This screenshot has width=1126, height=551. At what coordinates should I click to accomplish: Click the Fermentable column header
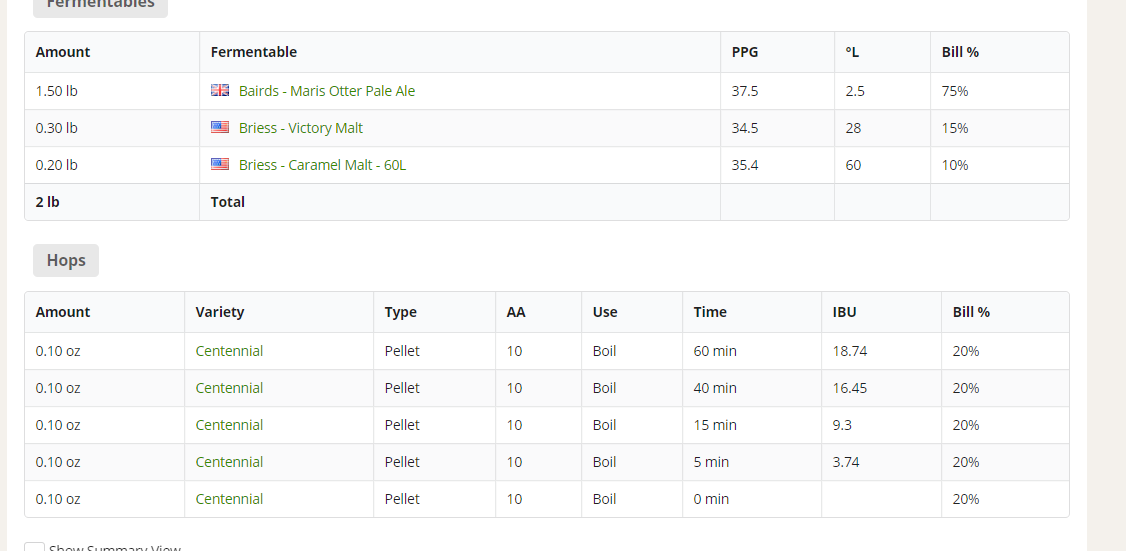tap(253, 52)
